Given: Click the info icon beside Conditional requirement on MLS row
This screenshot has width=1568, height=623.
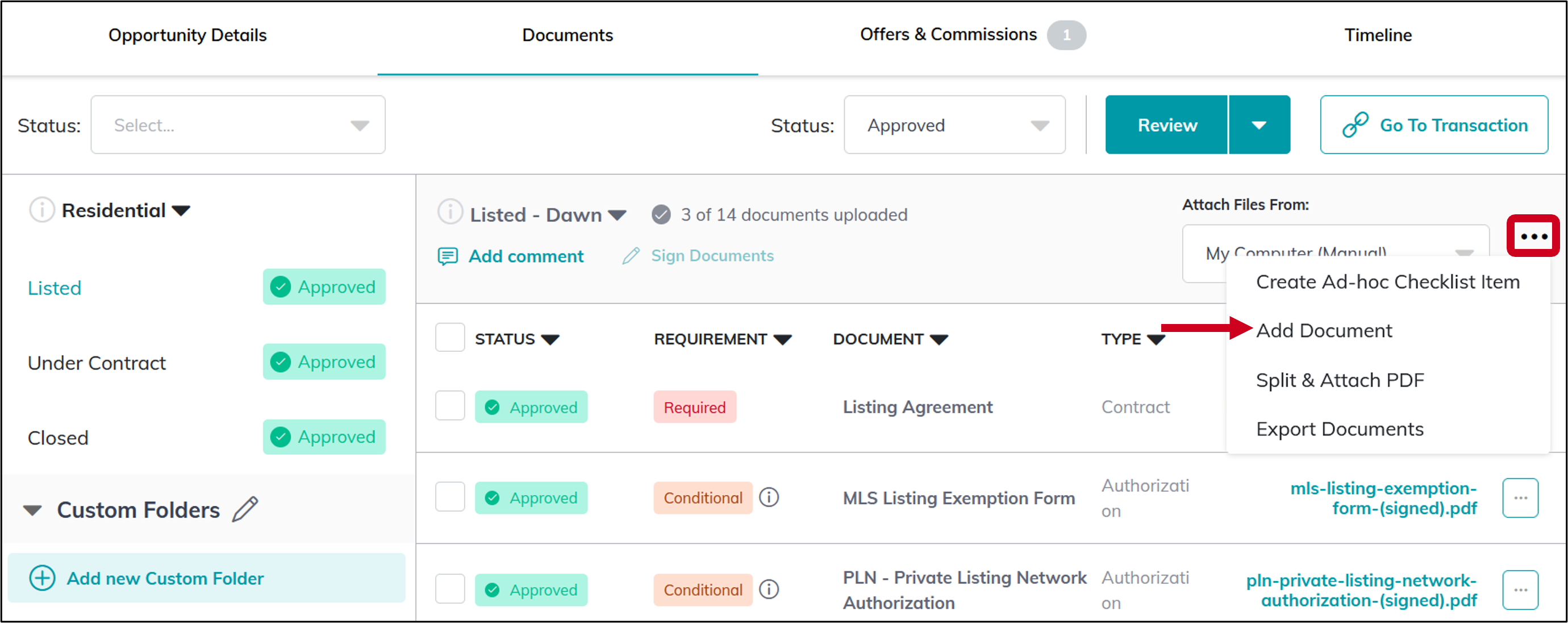Looking at the screenshot, I should [x=769, y=497].
